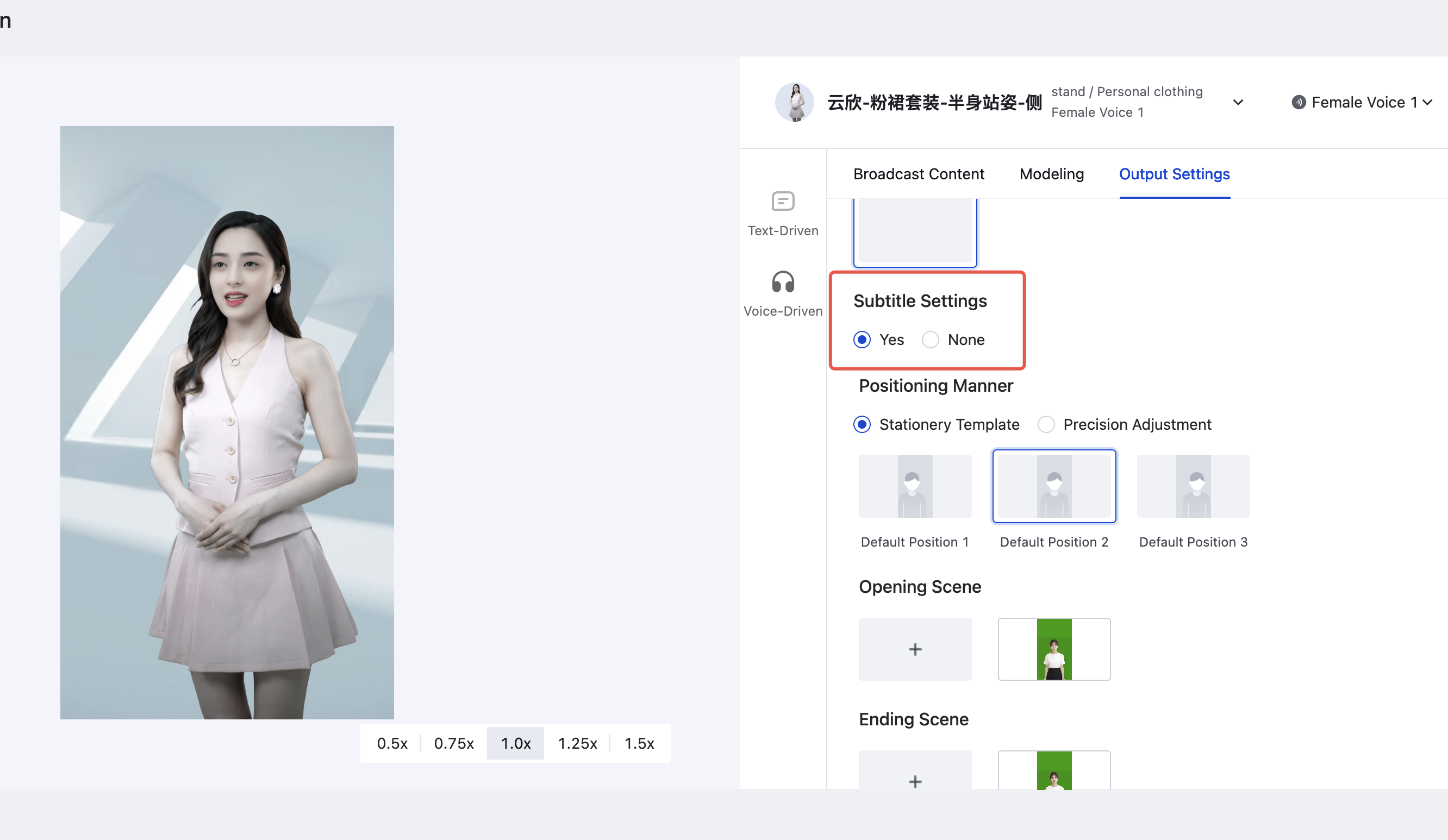Click the avatar portrait thumbnail icon
The image size is (1448, 840).
795,102
